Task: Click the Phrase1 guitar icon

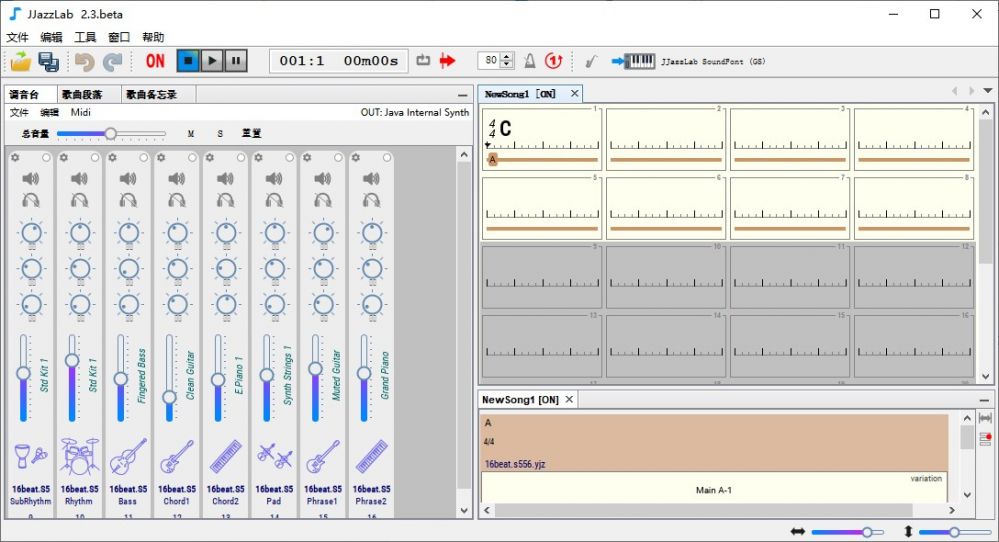Action: (323, 457)
